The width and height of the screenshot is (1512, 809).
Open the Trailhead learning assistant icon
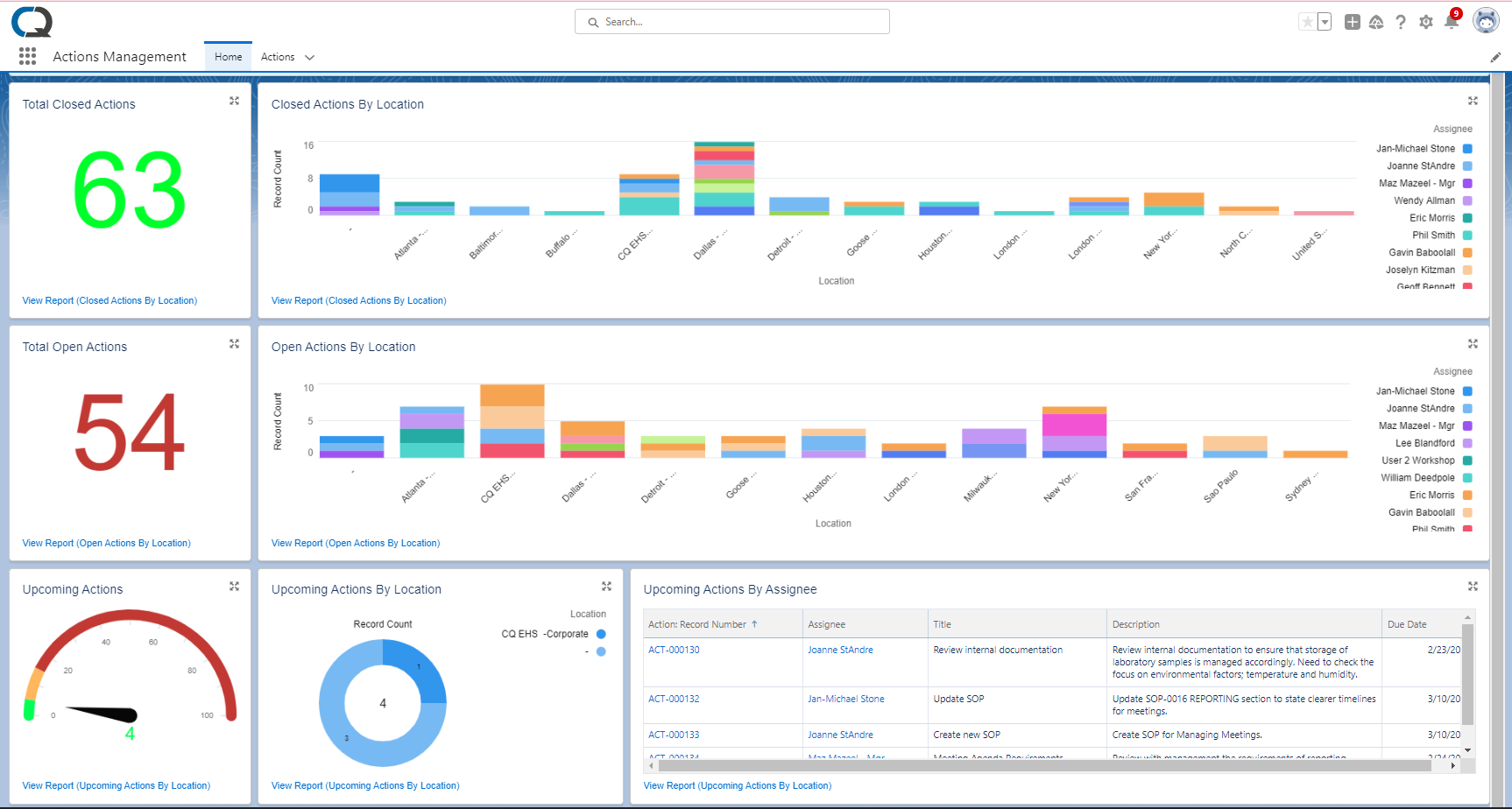click(x=1376, y=21)
